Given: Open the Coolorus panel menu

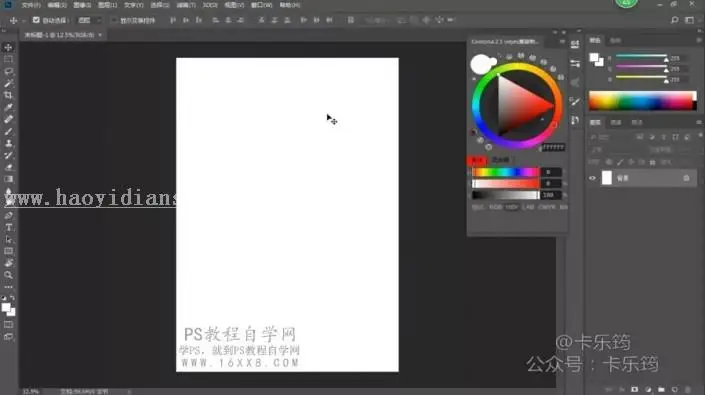Looking at the screenshot, I should point(562,41).
